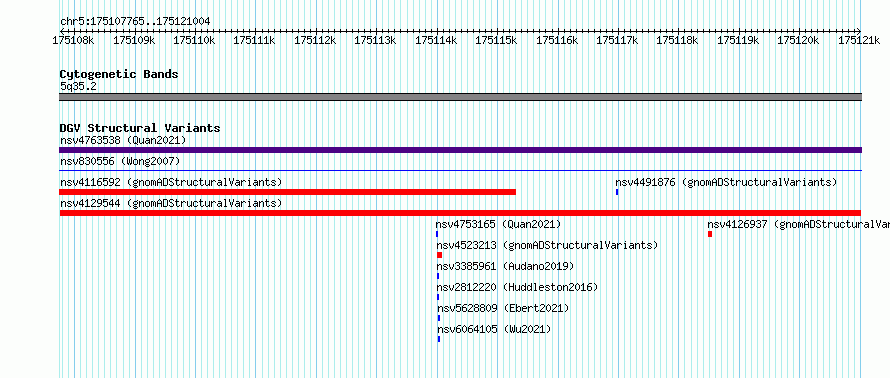Viewport: 890px width, 378px height.
Task: Click the 175121k ruler tick label
Action: [859, 40]
